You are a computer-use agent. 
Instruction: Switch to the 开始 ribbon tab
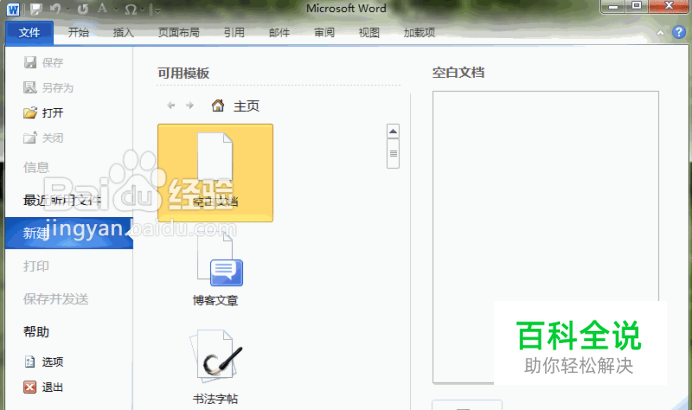click(79, 33)
